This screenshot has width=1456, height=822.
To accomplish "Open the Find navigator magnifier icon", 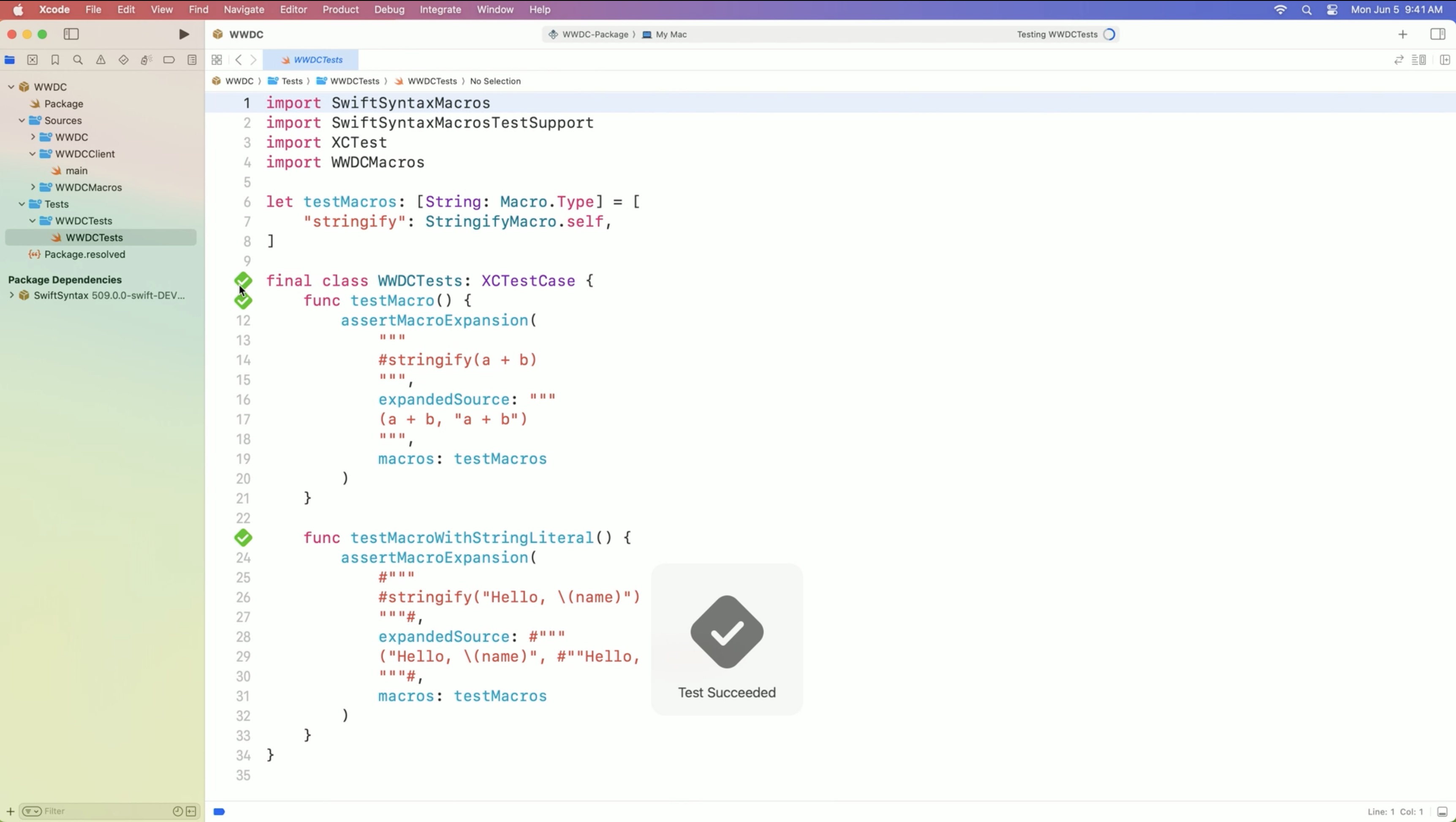I will click(x=78, y=60).
